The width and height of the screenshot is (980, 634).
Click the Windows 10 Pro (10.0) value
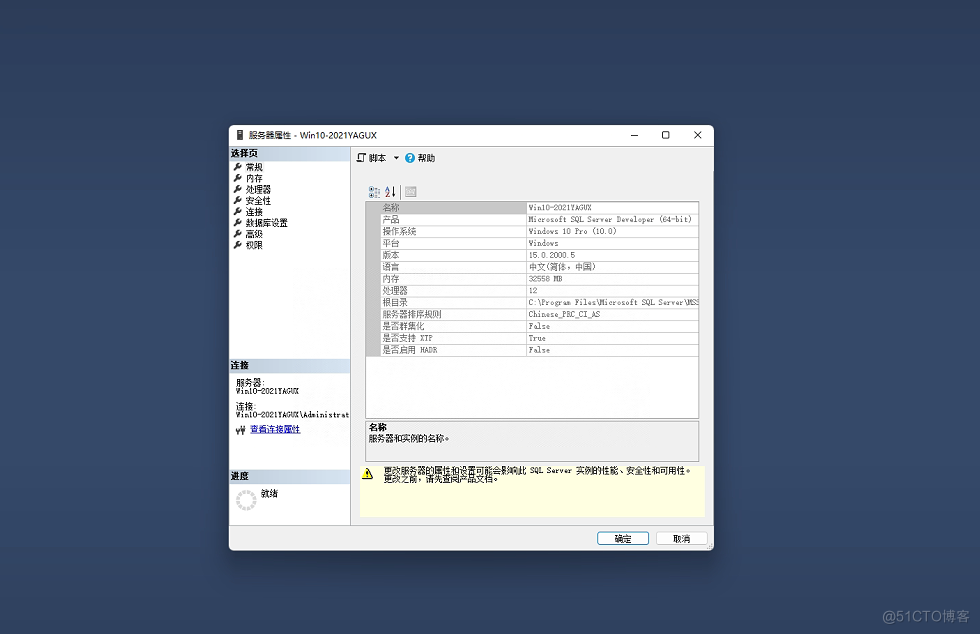572,231
